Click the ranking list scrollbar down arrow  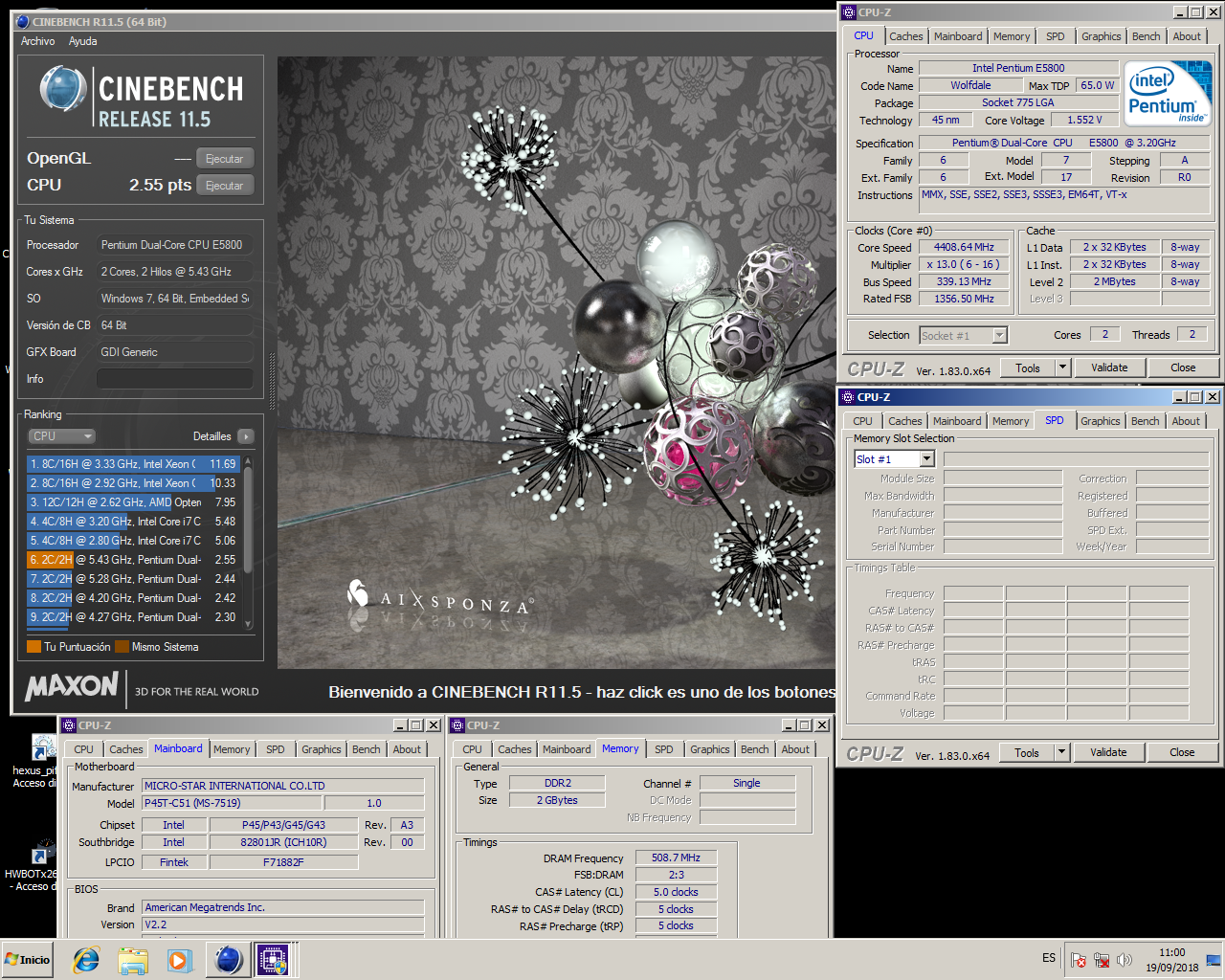[x=249, y=623]
